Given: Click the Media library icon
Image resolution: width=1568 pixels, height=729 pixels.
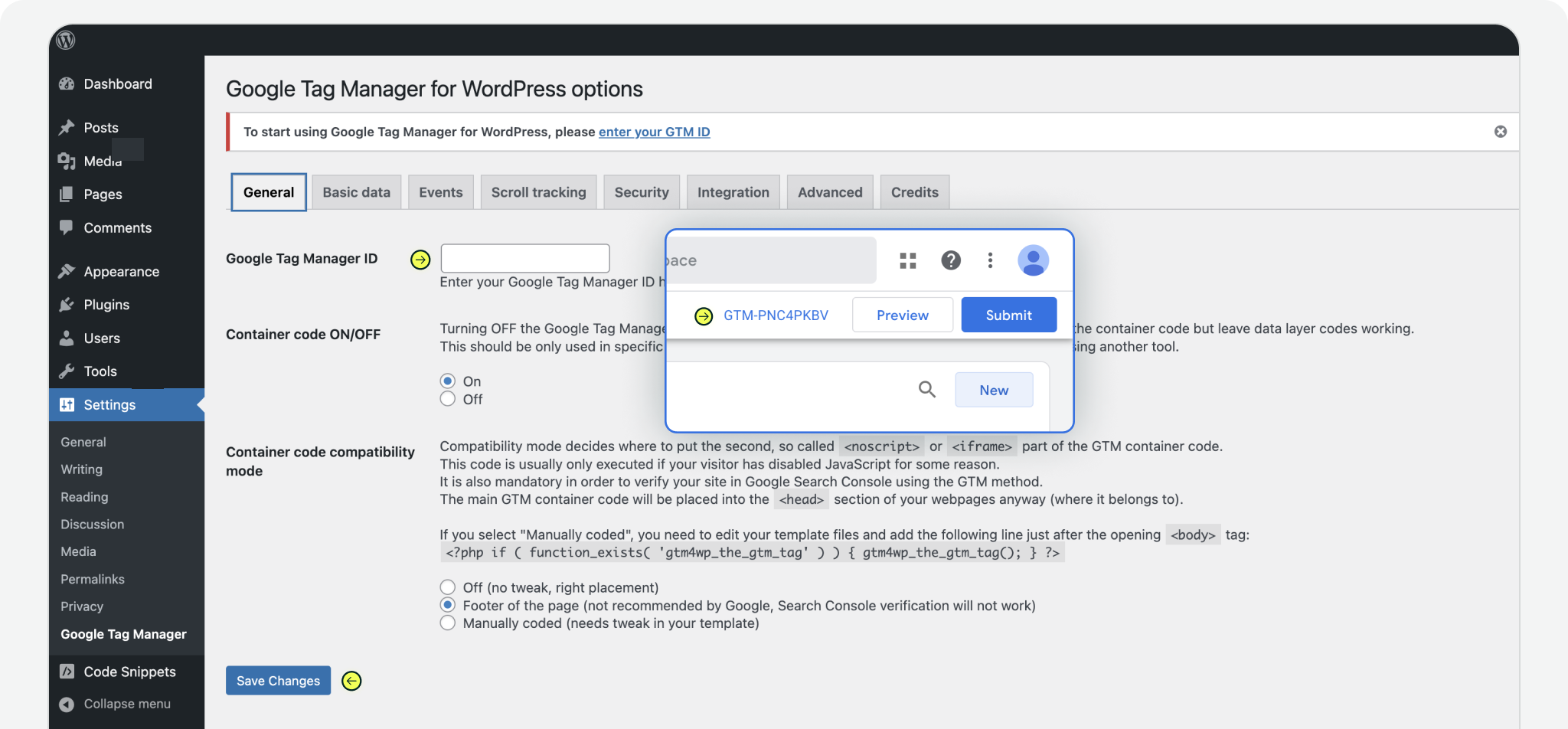Looking at the screenshot, I should [67, 161].
